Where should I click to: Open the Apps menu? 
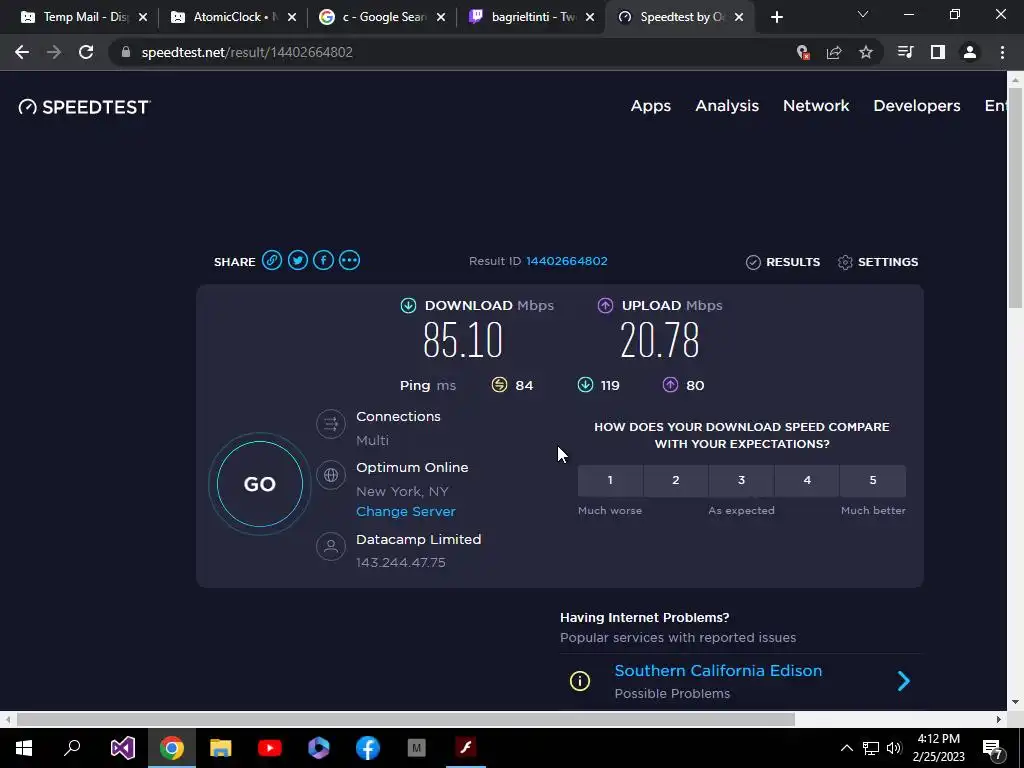point(650,106)
